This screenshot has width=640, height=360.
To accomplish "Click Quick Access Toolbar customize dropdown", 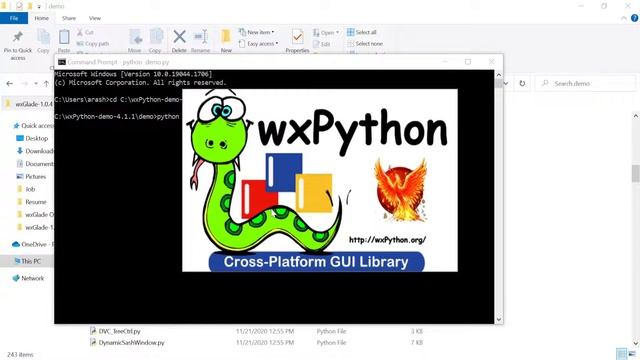I will 39,6.
